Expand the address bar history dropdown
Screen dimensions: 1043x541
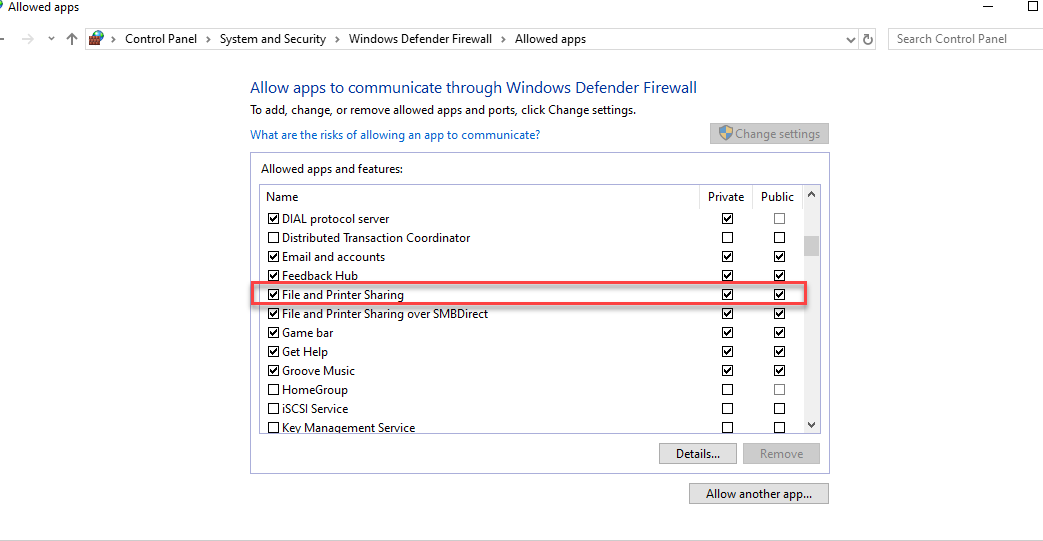point(850,40)
